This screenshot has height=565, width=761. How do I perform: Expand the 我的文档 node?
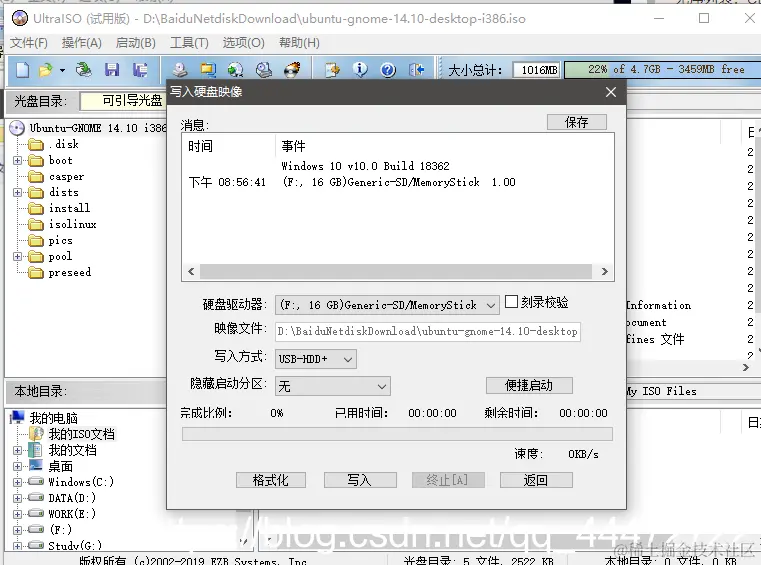point(17,450)
